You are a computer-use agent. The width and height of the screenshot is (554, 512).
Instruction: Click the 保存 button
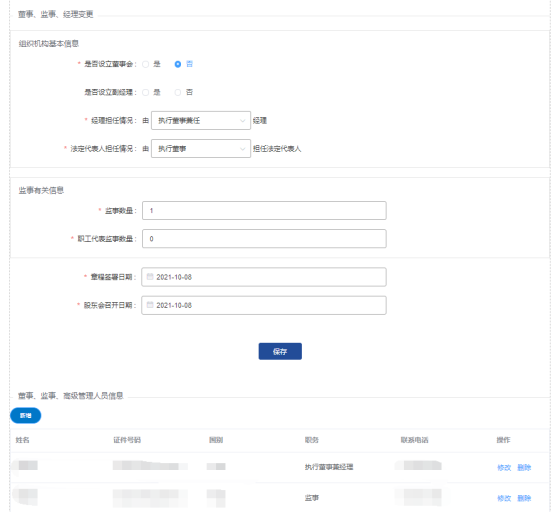(x=280, y=351)
